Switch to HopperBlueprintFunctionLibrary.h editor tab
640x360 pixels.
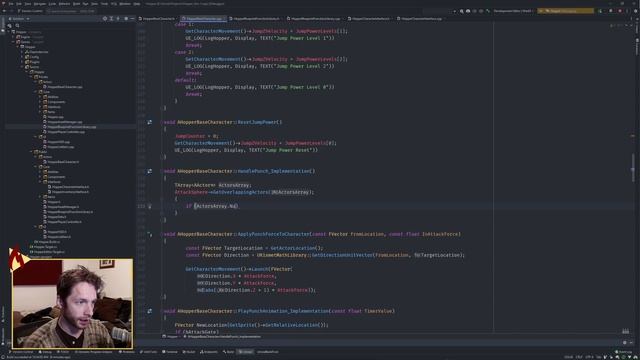point(256,19)
